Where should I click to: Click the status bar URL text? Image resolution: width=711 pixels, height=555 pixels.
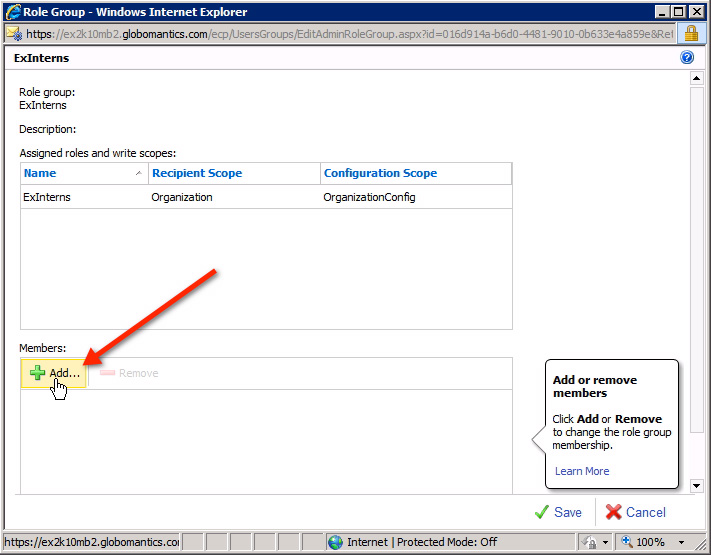[x=92, y=542]
